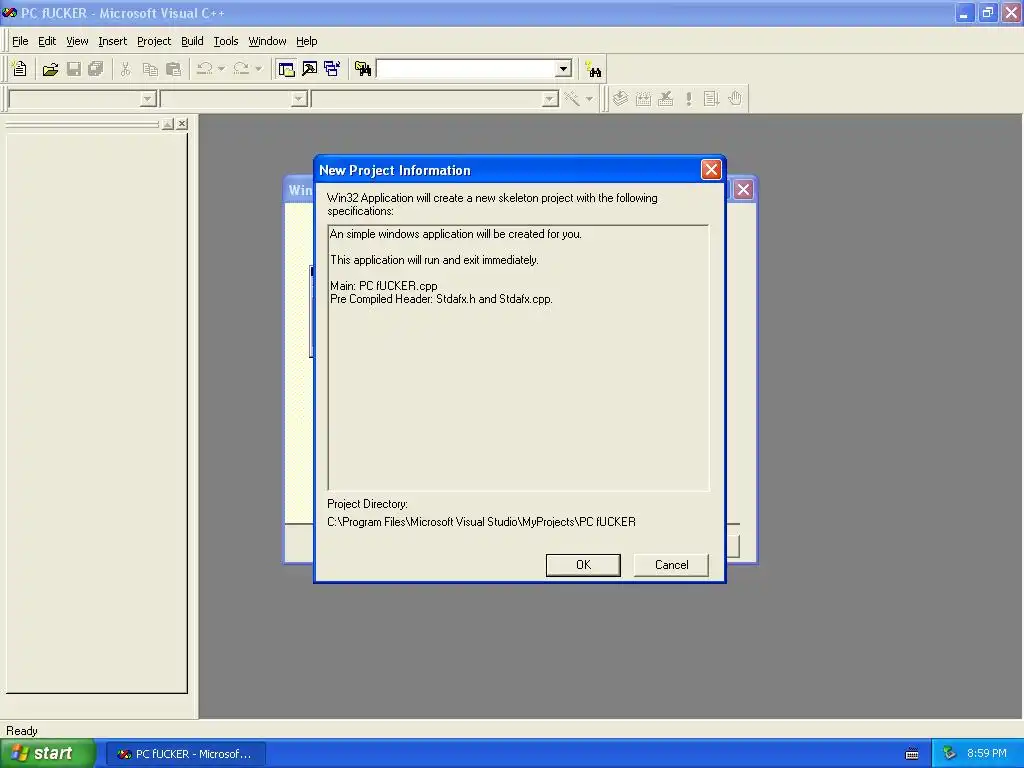Click the project directory path text
Image resolution: width=1024 pixels, height=768 pixels.
tap(481, 522)
